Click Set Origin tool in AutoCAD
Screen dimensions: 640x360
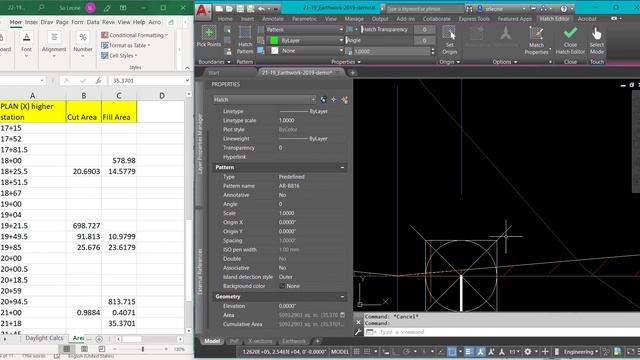pyautogui.click(x=449, y=40)
